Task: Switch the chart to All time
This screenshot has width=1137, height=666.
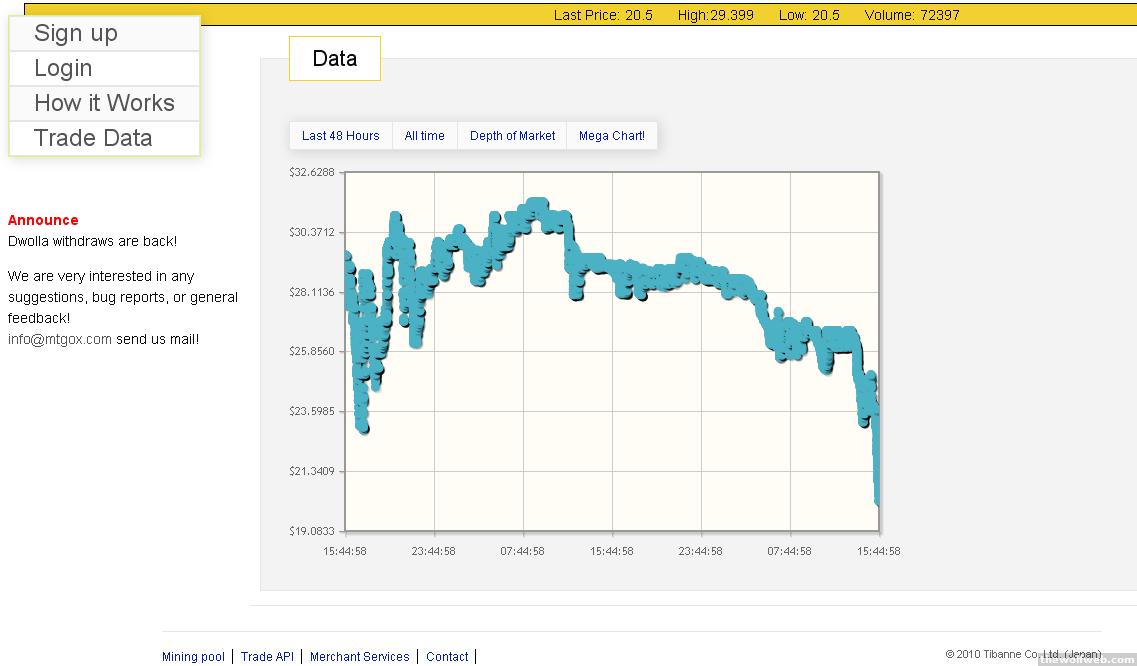Action: 424,136
